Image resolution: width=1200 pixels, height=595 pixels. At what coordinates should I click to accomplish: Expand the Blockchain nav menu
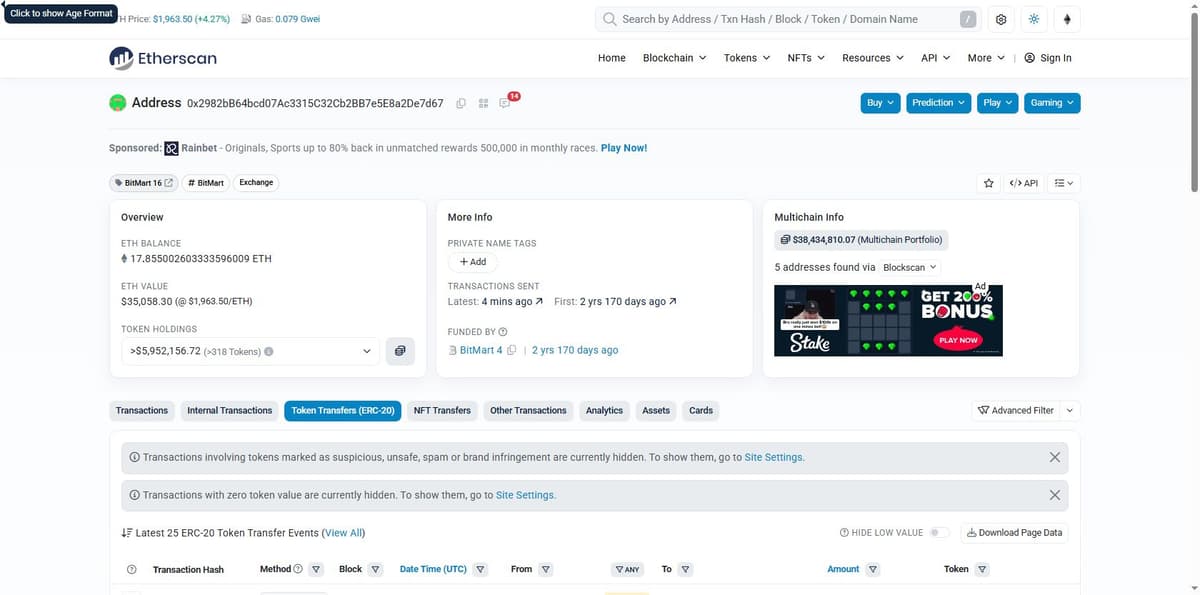[x=674, y=58]
